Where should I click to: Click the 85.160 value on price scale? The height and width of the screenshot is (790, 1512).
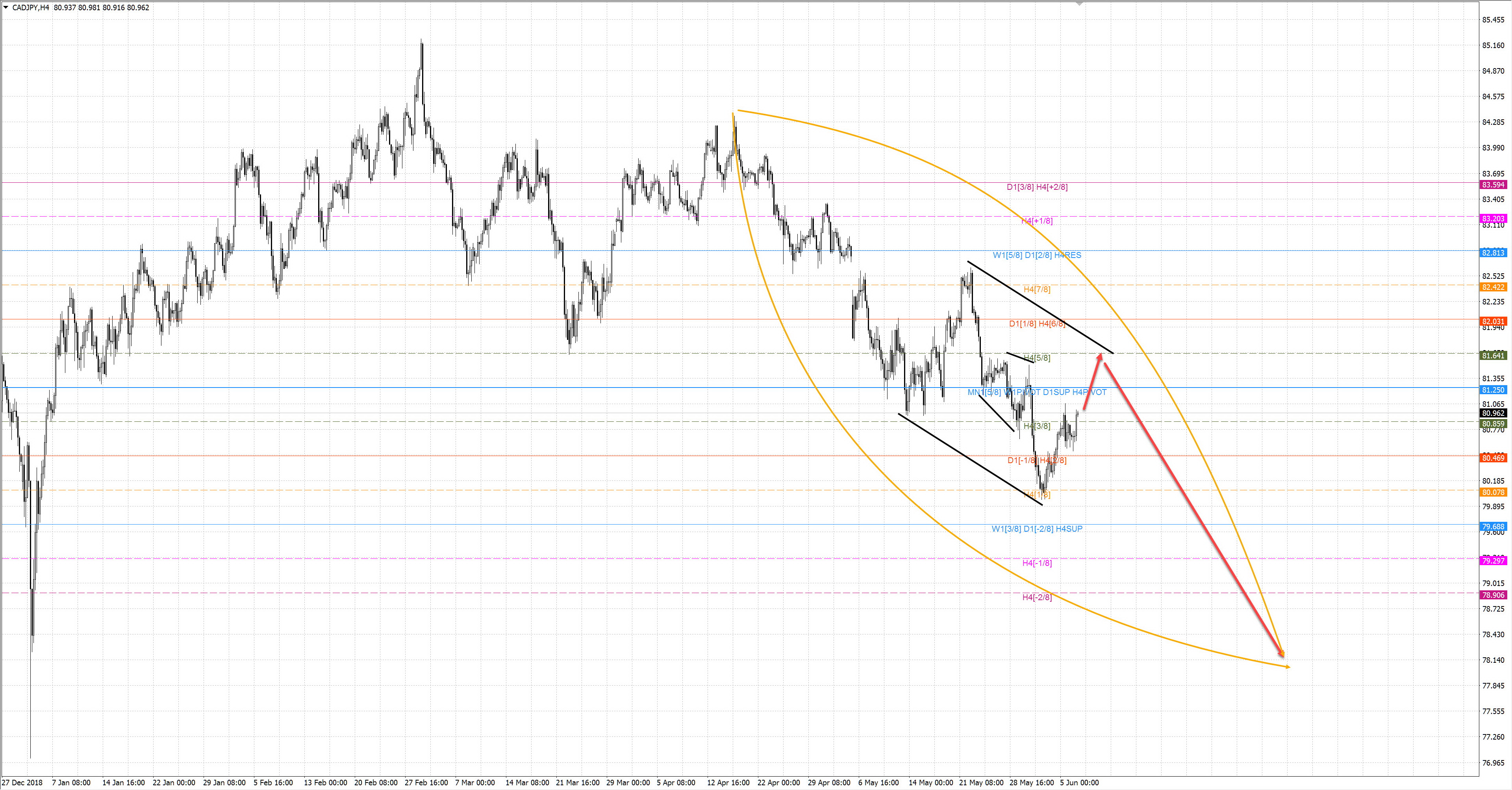(x=1493, y=45)
